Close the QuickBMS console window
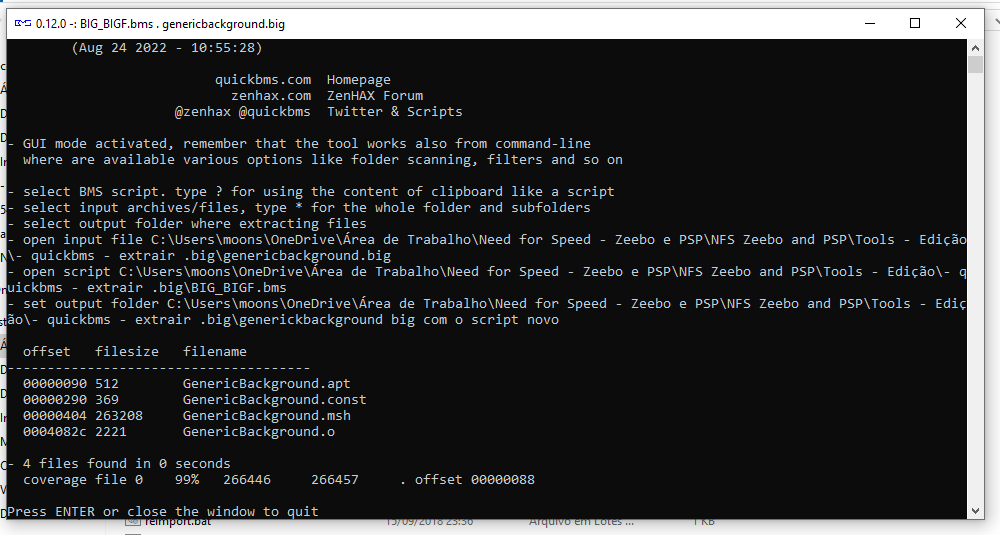The width and height of the screenshot is (1000, 535). pyautogui.click(x=961, y=22)
